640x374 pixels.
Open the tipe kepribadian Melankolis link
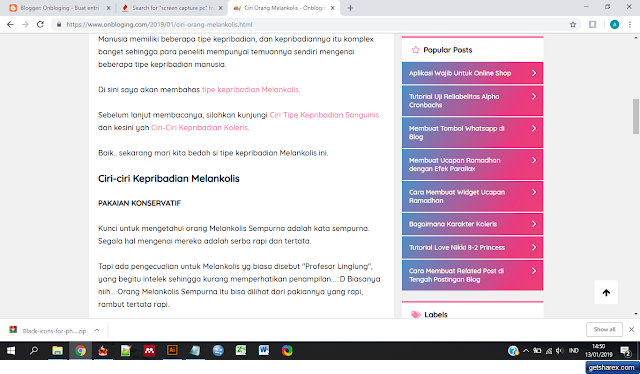point(251,90)
